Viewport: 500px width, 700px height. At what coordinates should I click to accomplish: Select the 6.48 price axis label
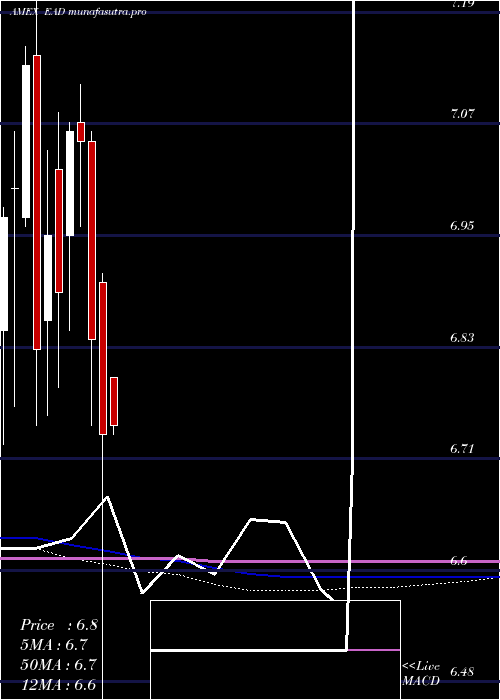coord(462,672)
